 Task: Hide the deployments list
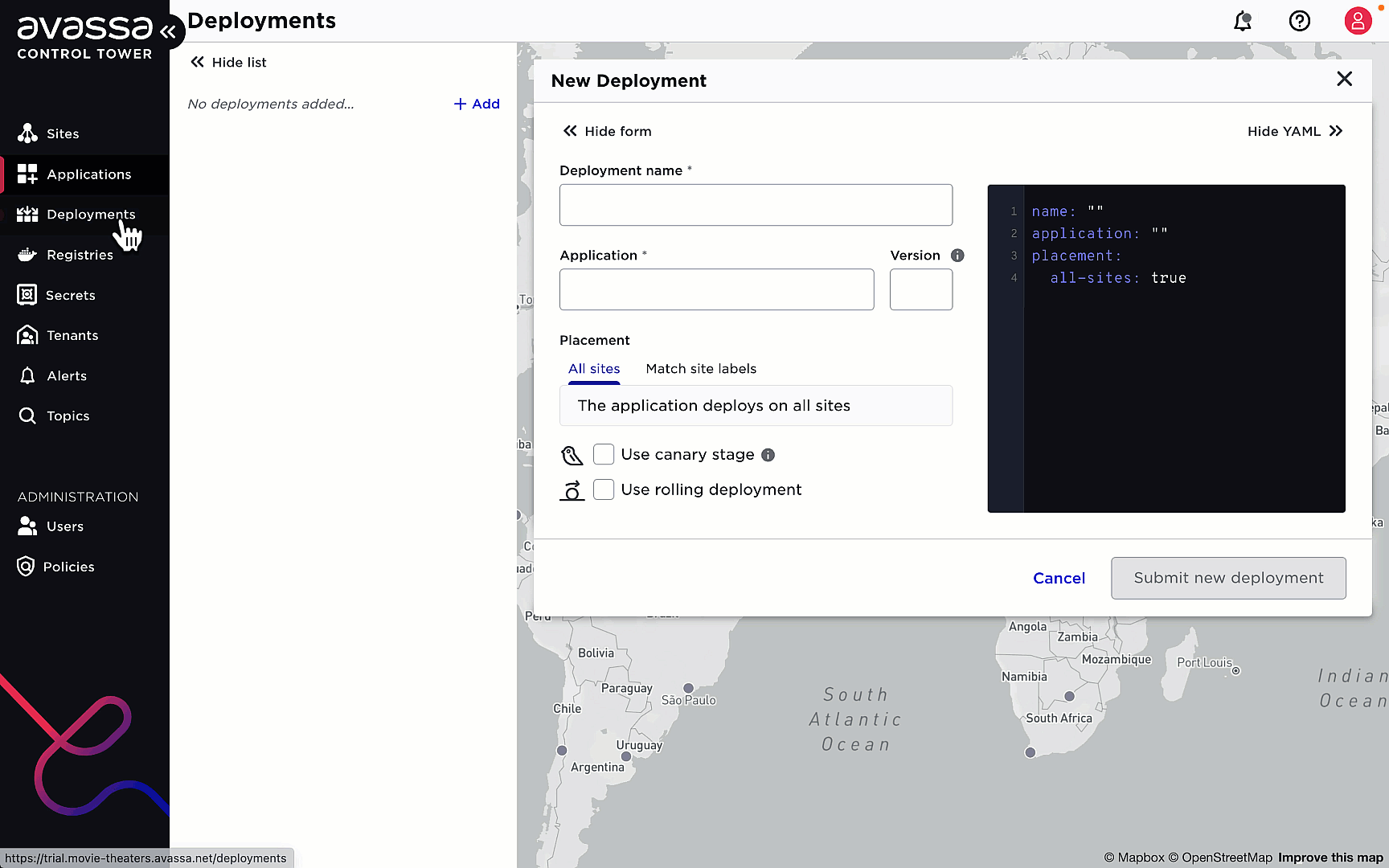click(x=228, y=62)
